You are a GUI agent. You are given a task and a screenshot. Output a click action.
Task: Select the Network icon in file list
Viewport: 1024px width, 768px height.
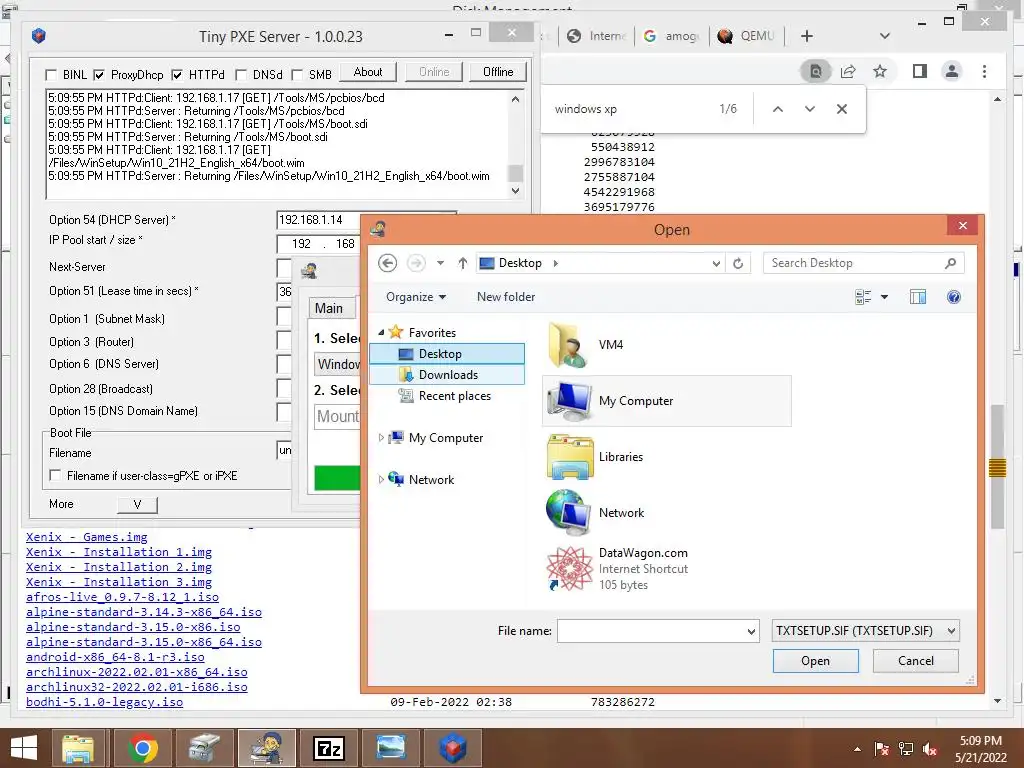pos(569,513)
